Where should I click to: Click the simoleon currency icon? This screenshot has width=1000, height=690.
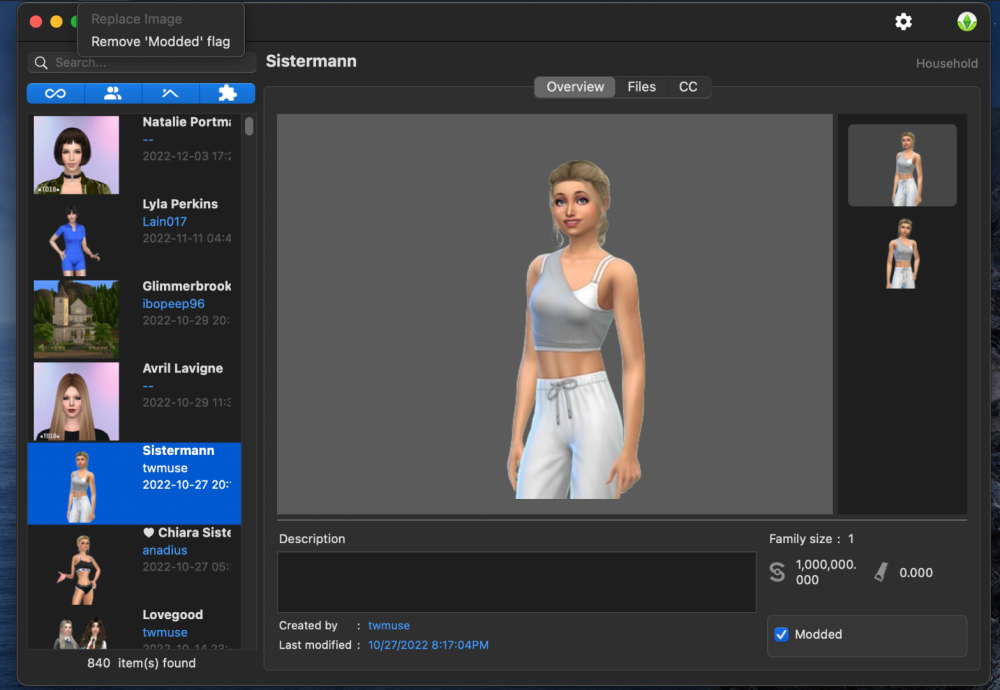(x=777, y=572)
